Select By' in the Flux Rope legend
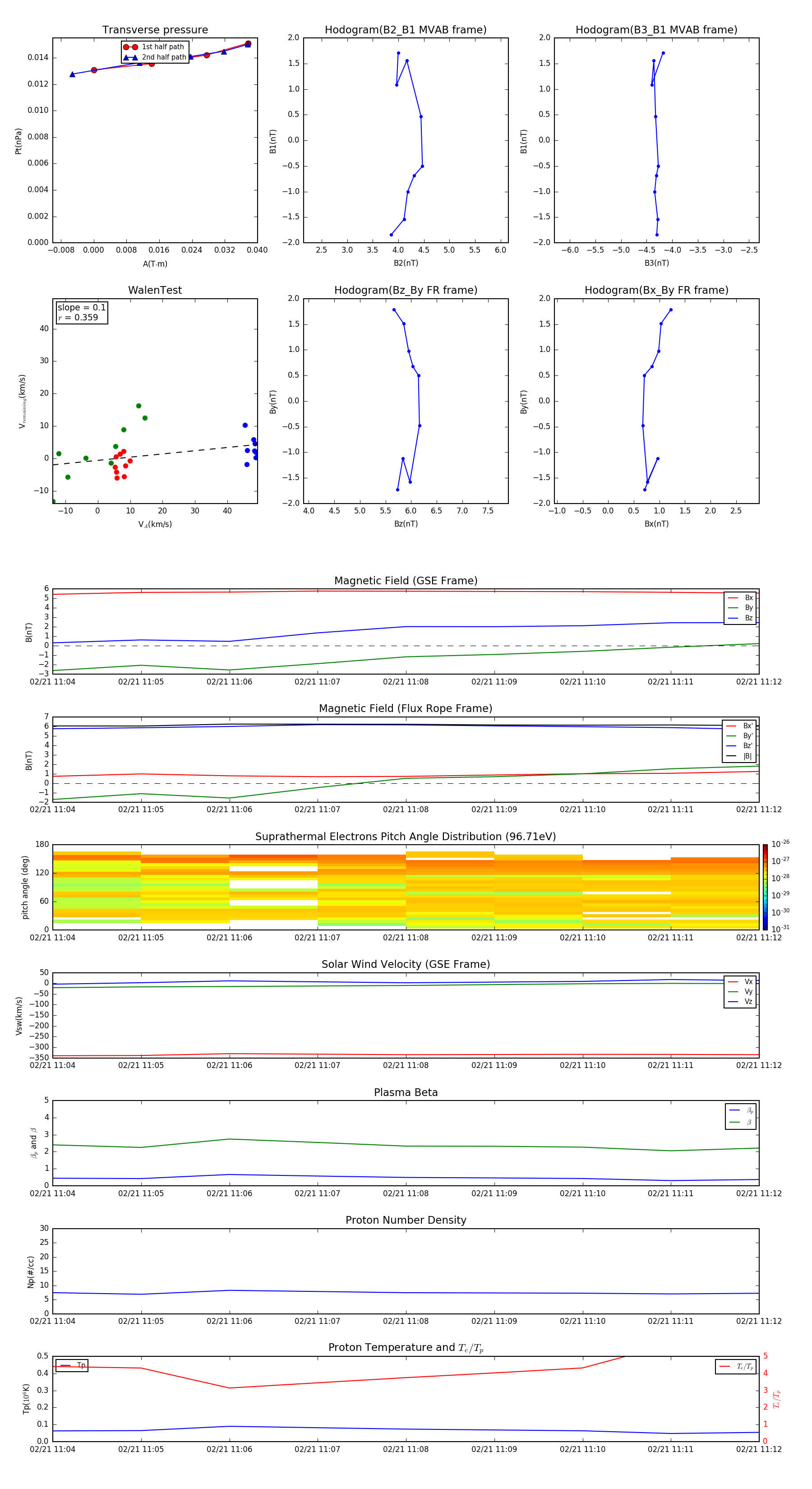This screenshot has height=1489, width=812. (x=740, y=736)
